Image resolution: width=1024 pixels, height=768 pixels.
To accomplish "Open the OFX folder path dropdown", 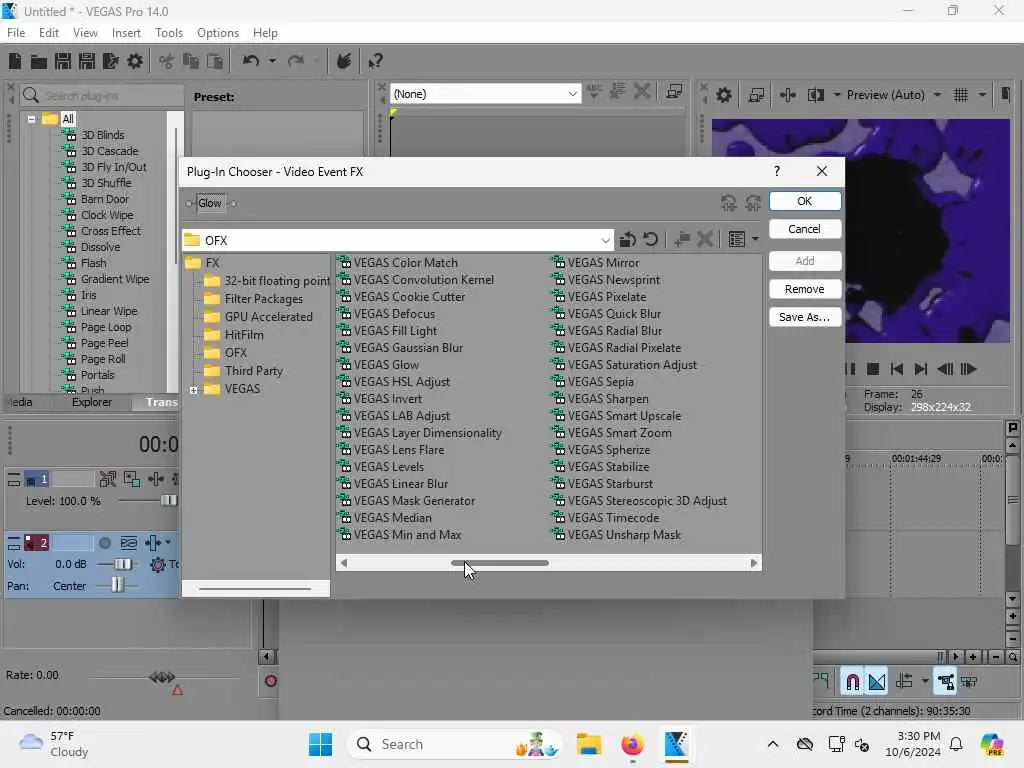I will click(605, 240).
